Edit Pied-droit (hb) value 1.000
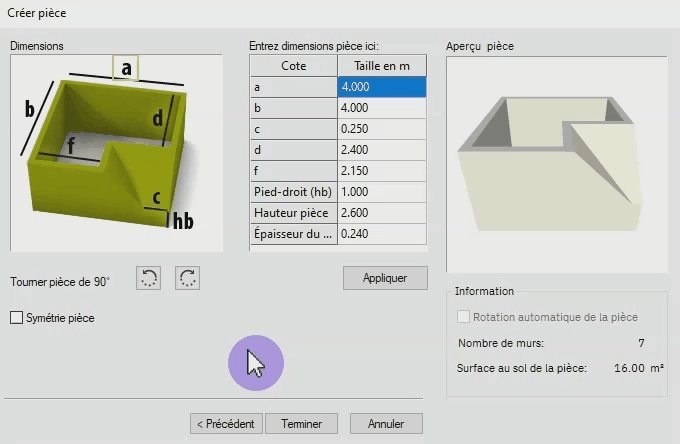The height and width of the screenshot is (444, 680). click(x=382, y=192)
